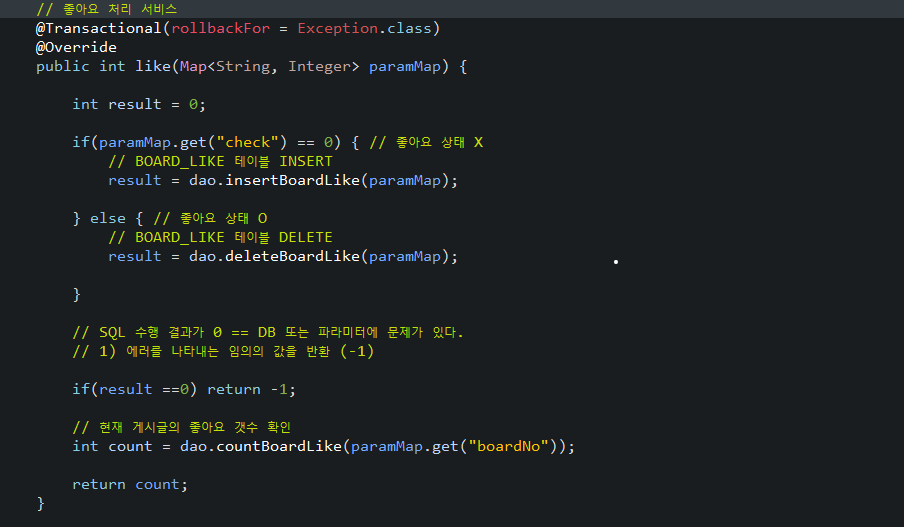The image size is (904, 527).
Task: Click the 'int result = 0;' declaration
Action: click(x=139, y=104)
